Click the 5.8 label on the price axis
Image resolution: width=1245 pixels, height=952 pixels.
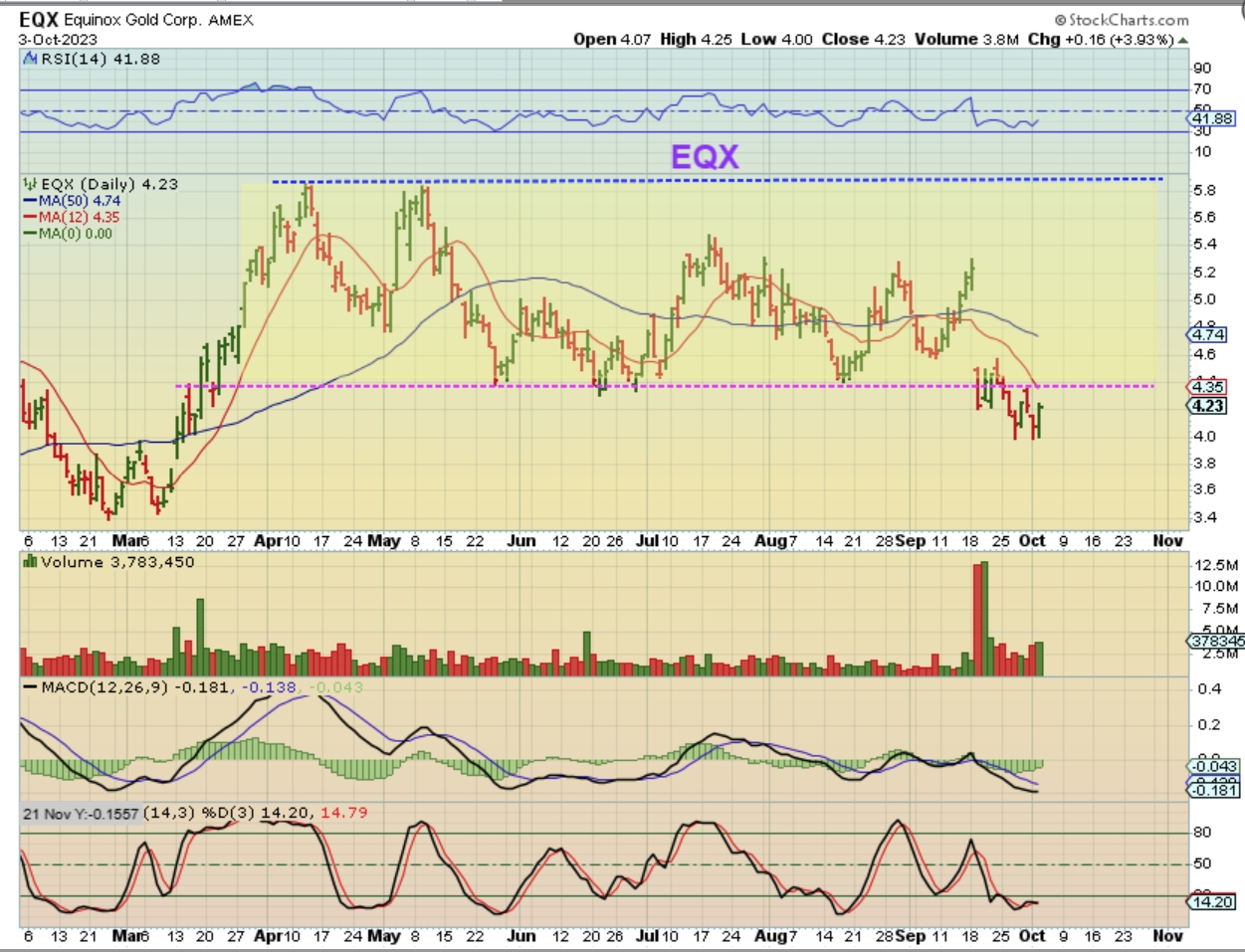point(1205,190)
